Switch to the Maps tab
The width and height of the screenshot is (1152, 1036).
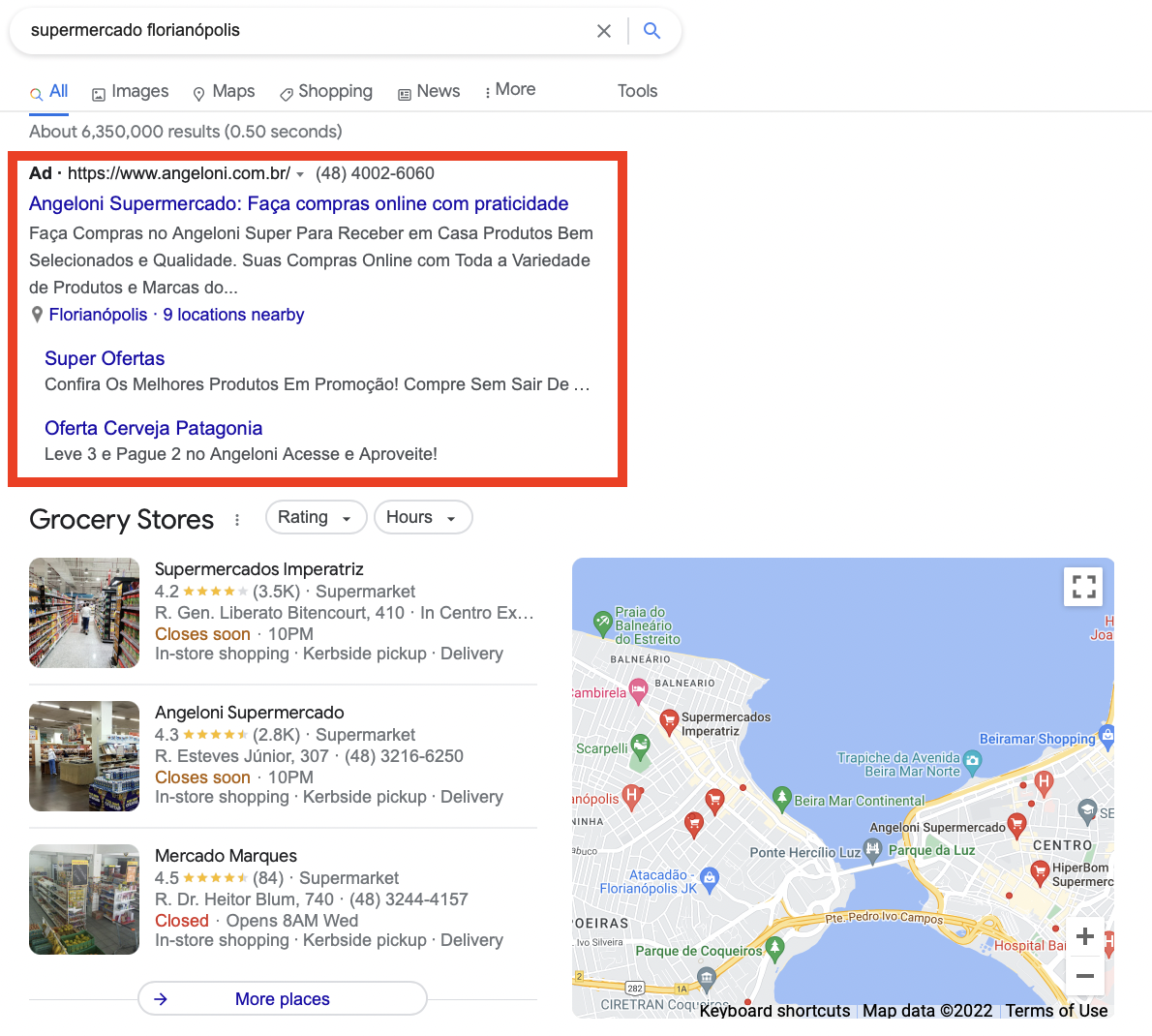224,92
